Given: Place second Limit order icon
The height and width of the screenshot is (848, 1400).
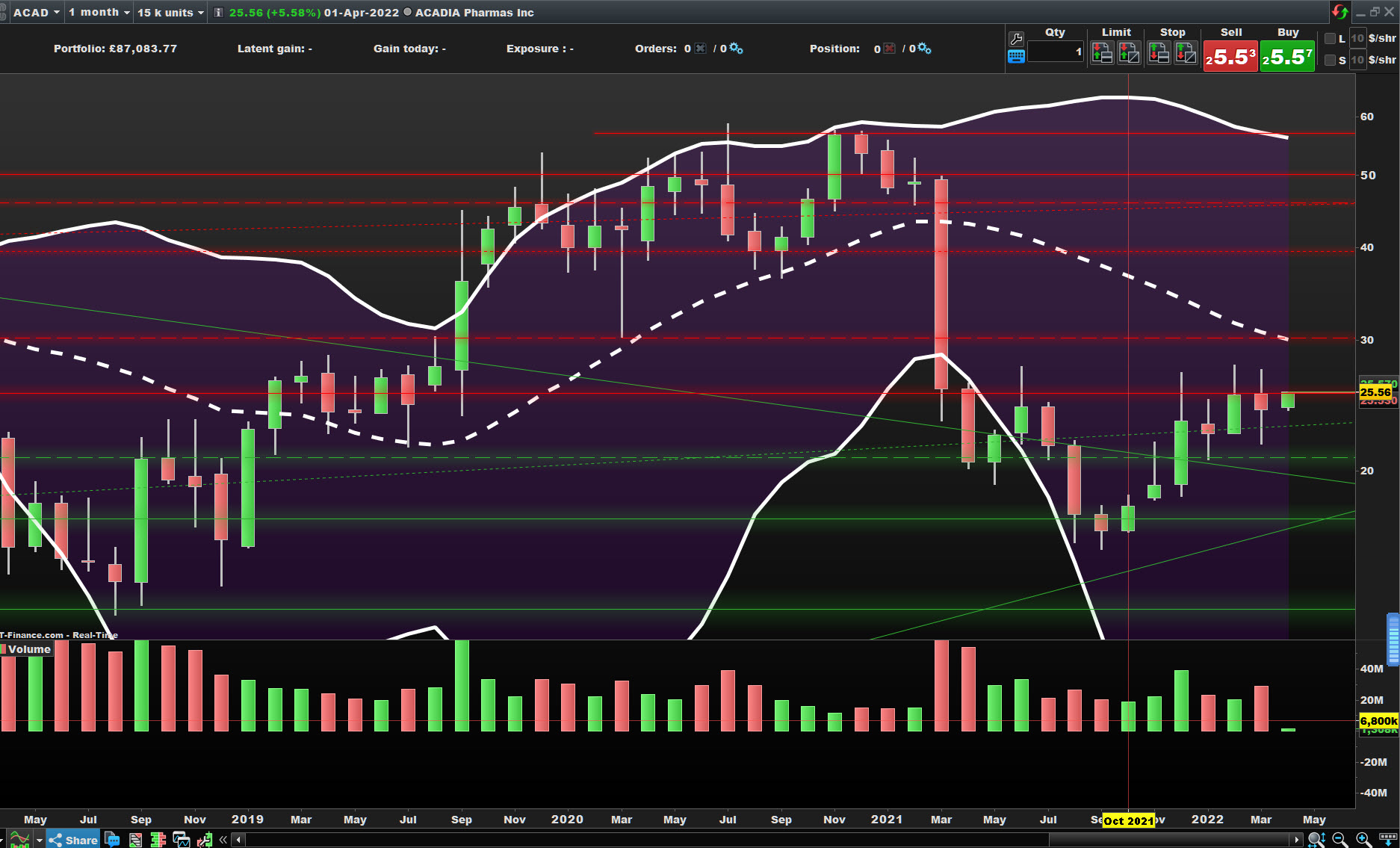Looking at the screenshot, I should (1129, 53).
